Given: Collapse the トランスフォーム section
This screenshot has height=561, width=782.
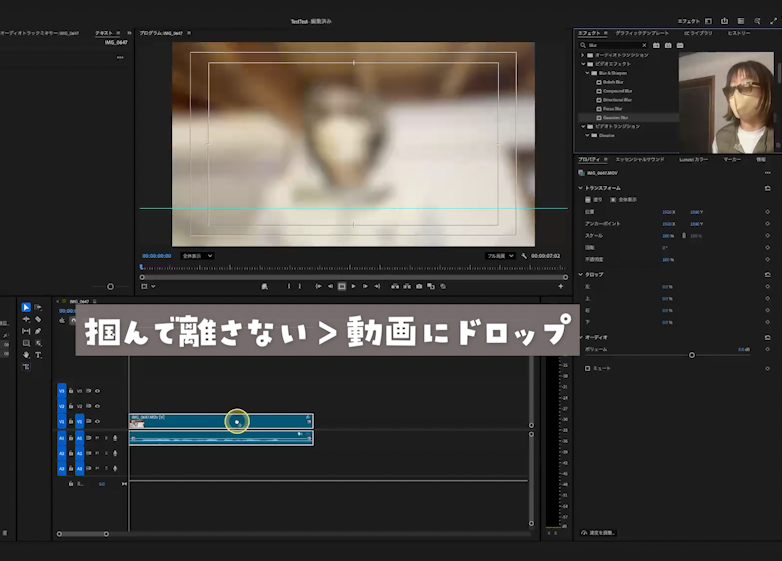Looking at the screenshot, I should click(580, 188).
